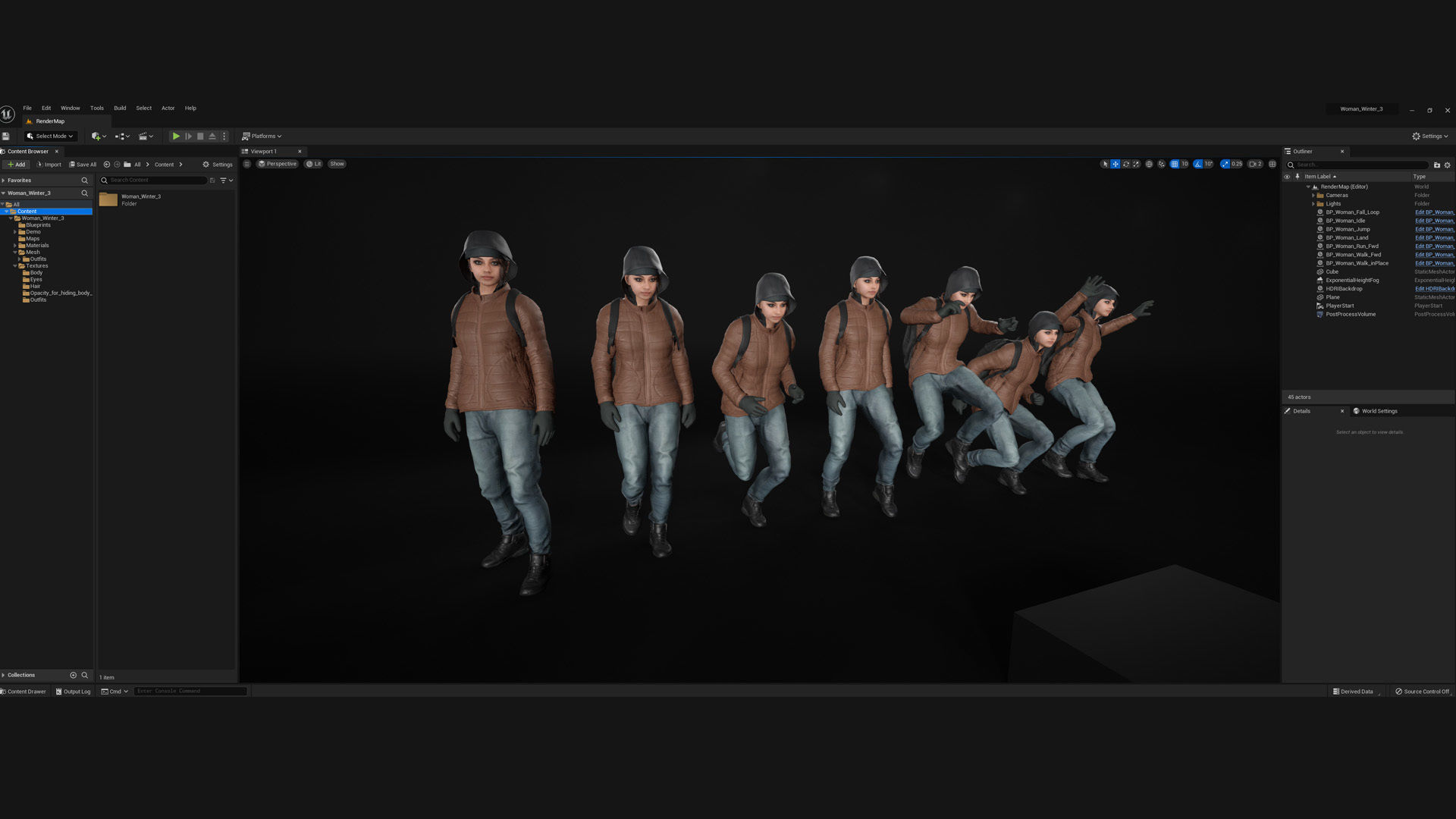Toggle rotation angle snapping
The image size is (1456, 819).
[x=1198, y=164]
